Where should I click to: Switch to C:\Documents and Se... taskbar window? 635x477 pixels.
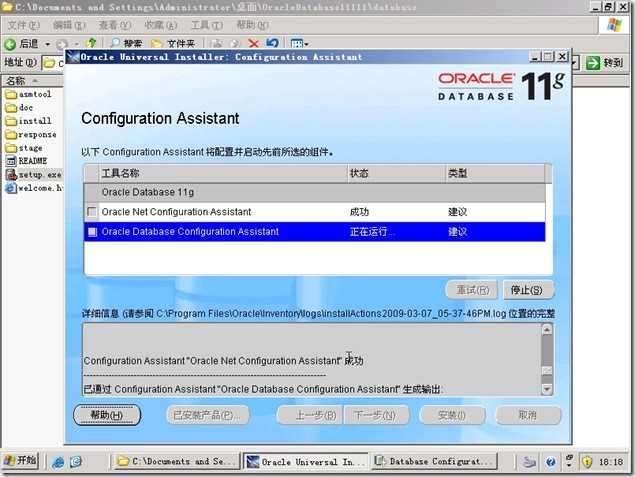pyautogui.click(x=175, y=461)
